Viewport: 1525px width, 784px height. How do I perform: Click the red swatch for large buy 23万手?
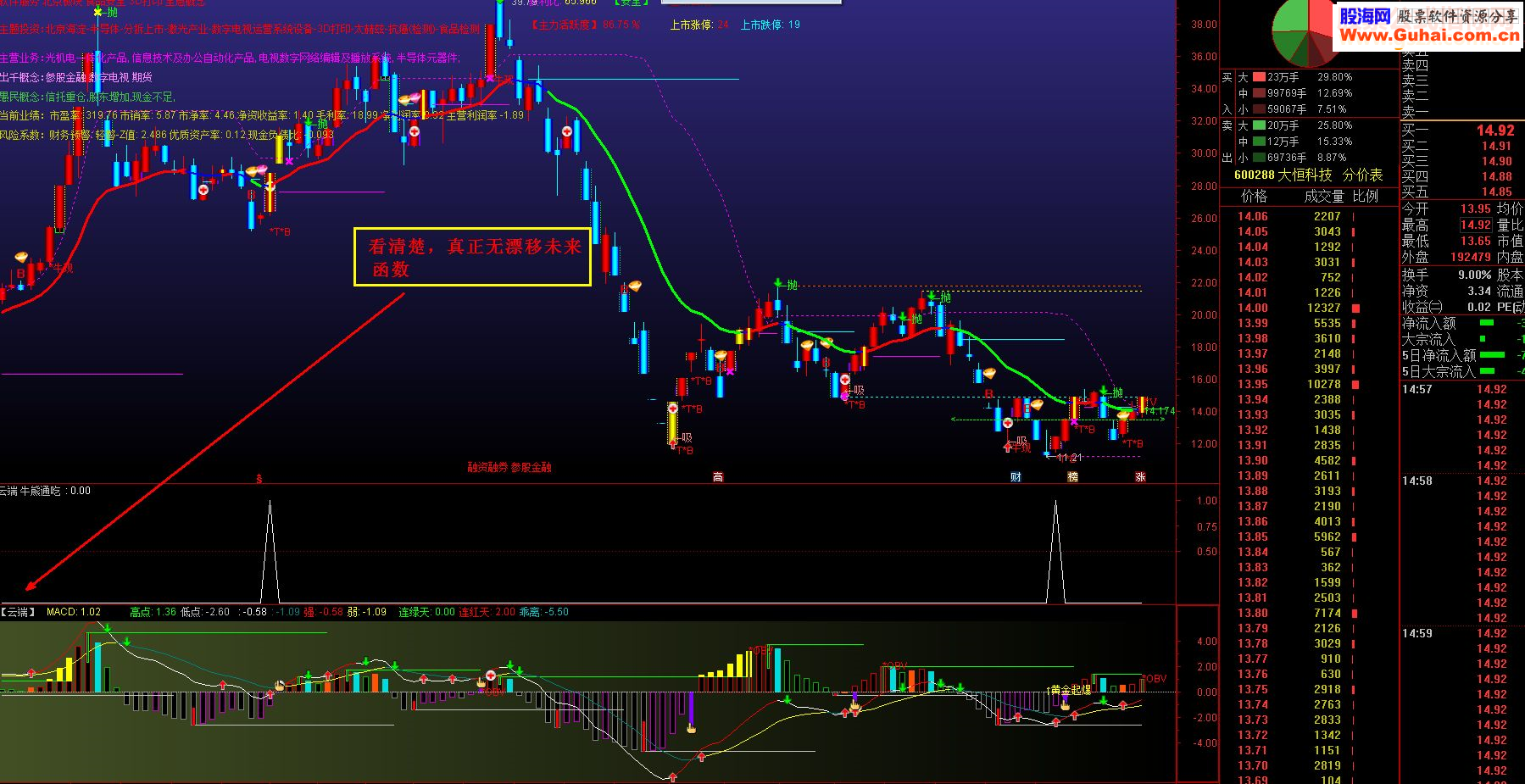pyautogui.click(x=1259, y=77)
